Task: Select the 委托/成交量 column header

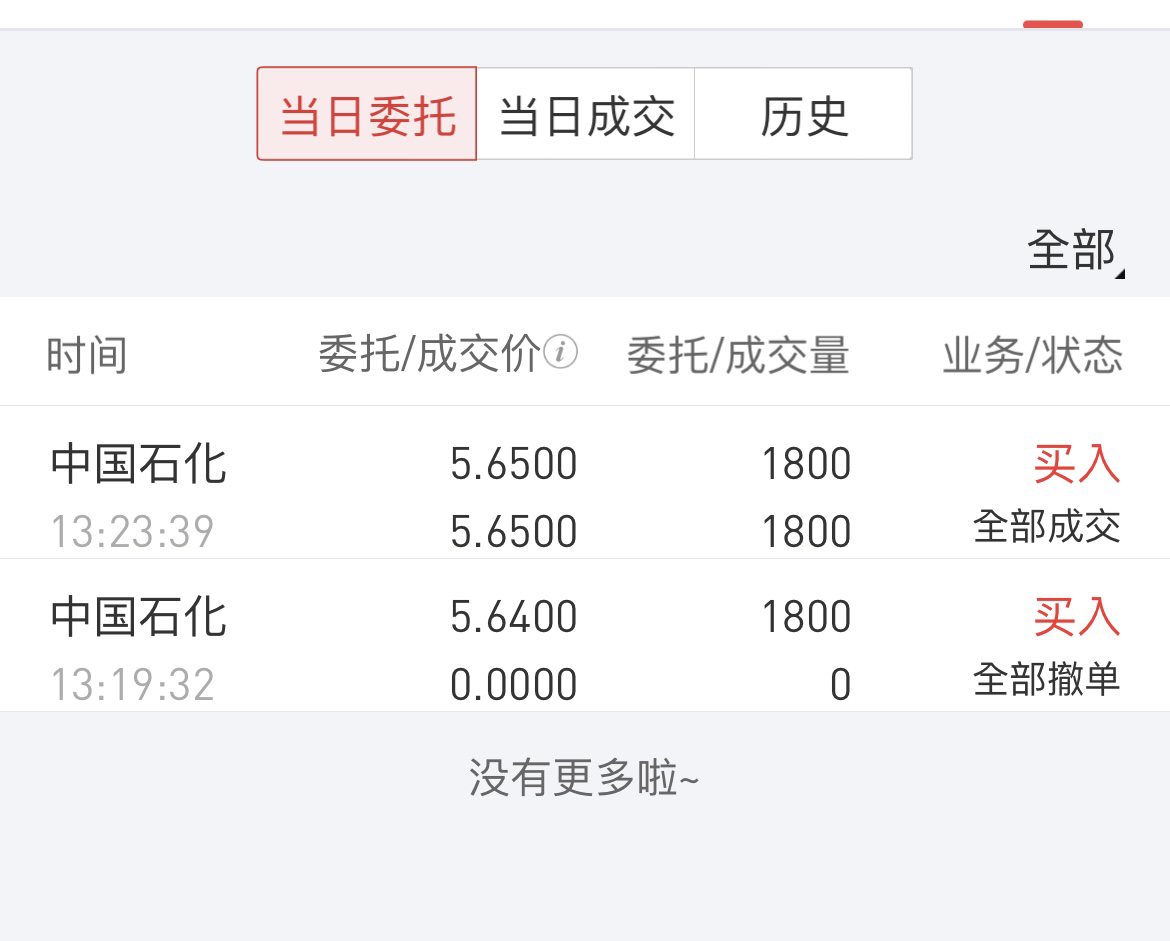Action: pyautogui.click(x=738, y=354)
